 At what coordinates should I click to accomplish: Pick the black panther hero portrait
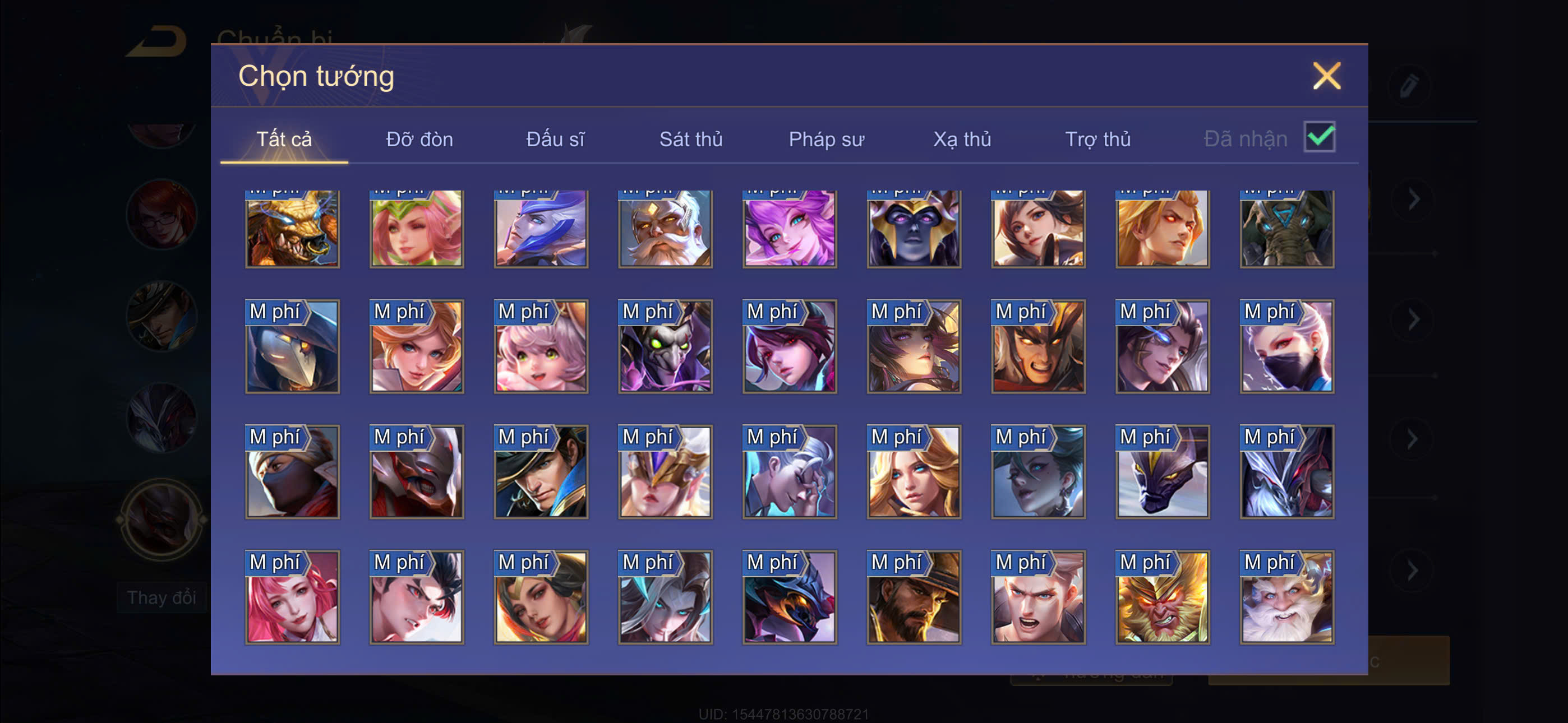tap(1162, 472)
